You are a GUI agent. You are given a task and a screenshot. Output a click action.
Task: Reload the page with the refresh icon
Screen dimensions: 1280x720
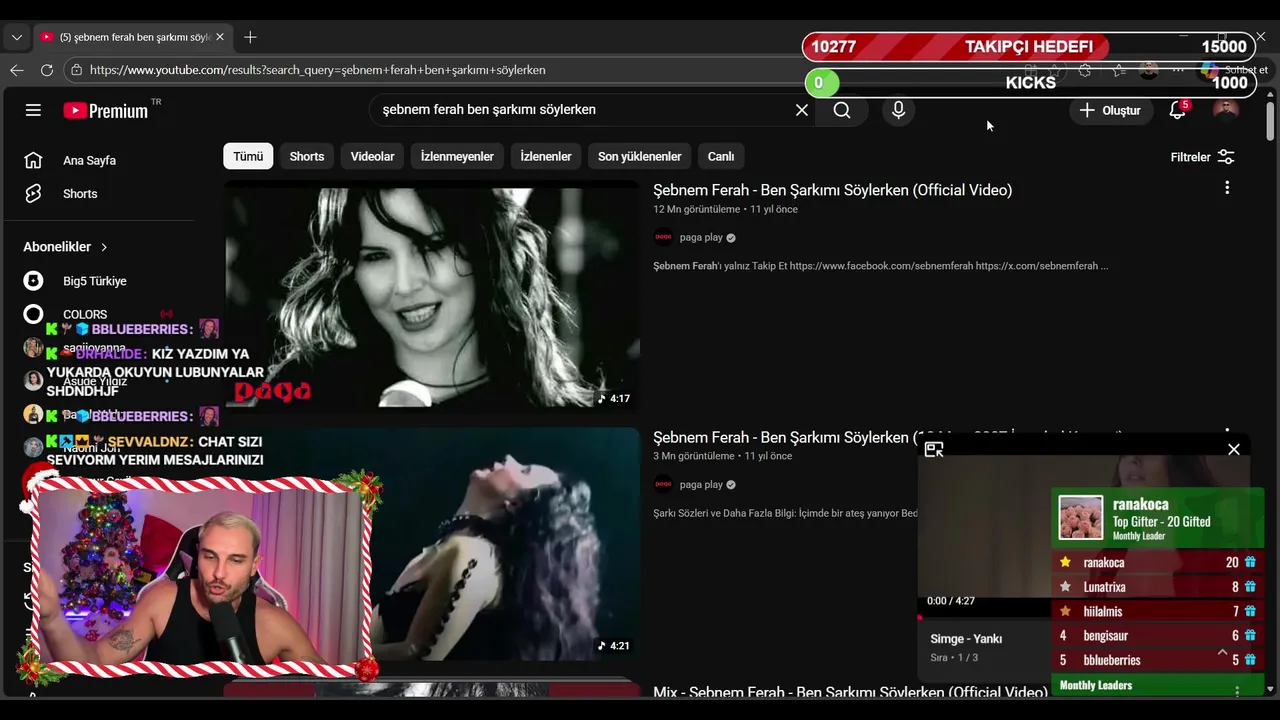click(46, 70)
